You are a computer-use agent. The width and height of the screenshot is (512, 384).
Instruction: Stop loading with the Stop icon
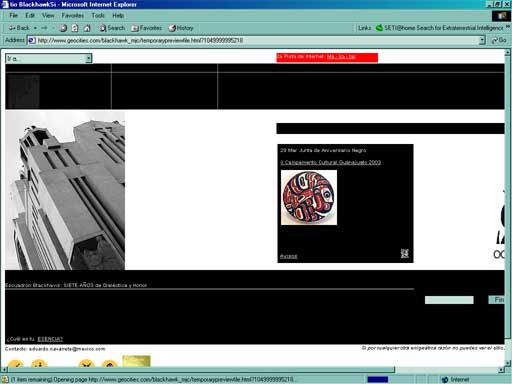pos(63,28)
